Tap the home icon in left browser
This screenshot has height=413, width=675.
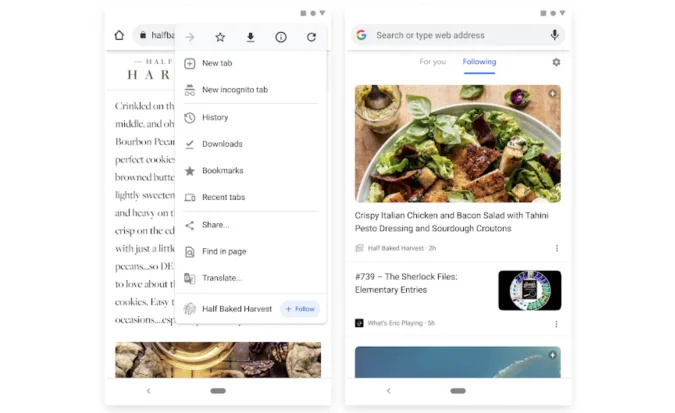[119, 35]
